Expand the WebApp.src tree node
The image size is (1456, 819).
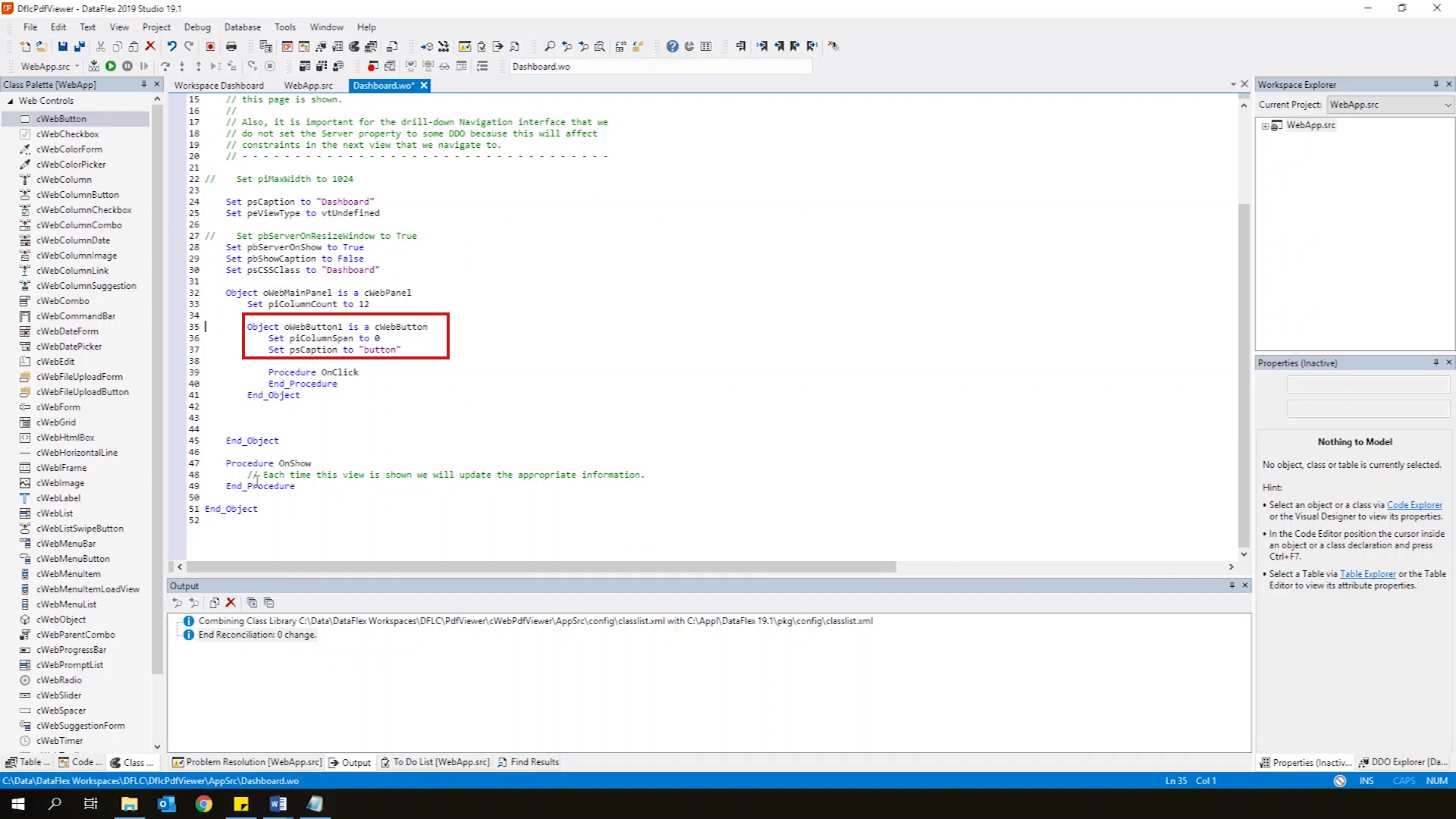(1264, 126)
